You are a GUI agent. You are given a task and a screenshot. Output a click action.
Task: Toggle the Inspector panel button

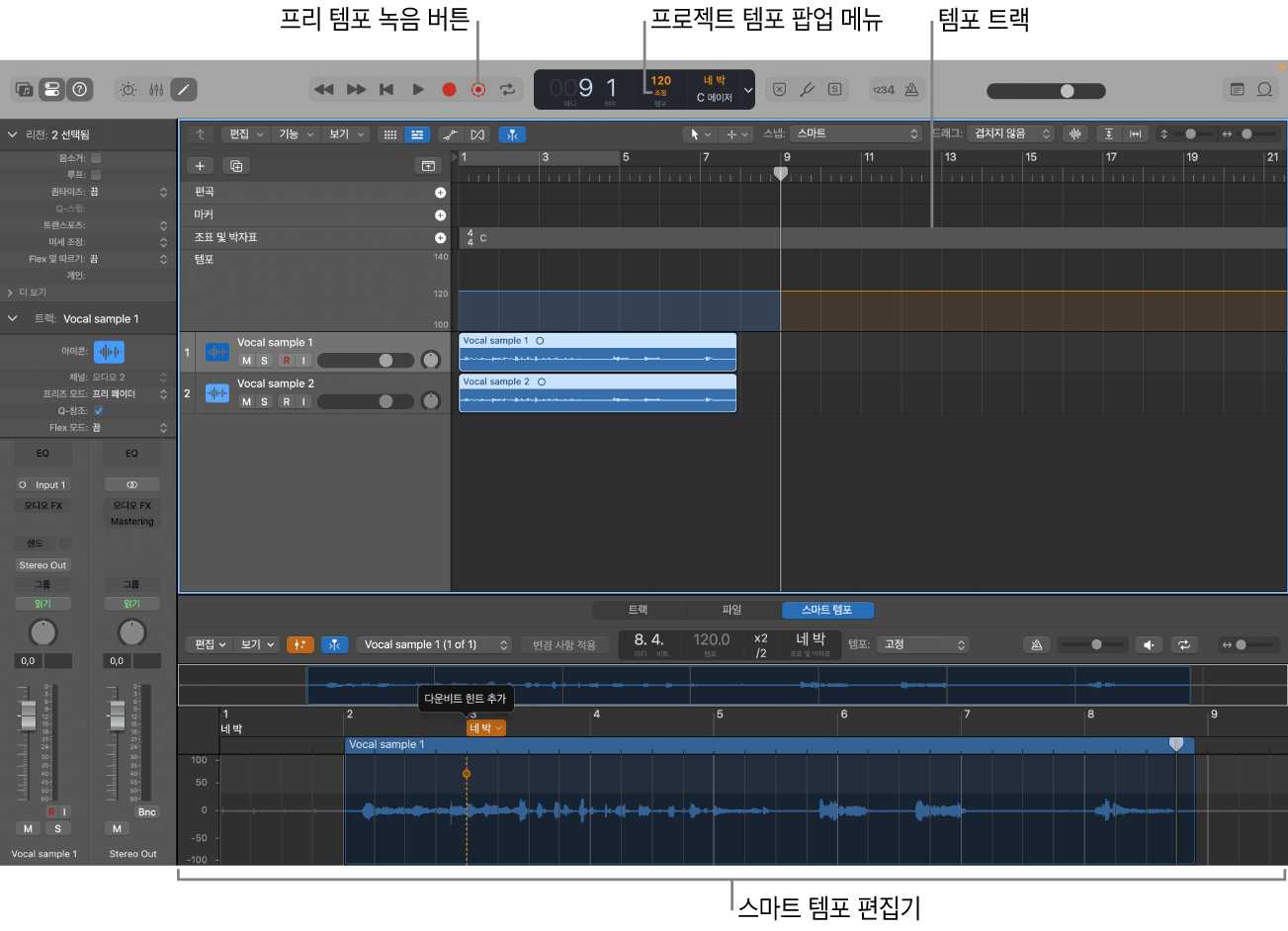(51, 90)
